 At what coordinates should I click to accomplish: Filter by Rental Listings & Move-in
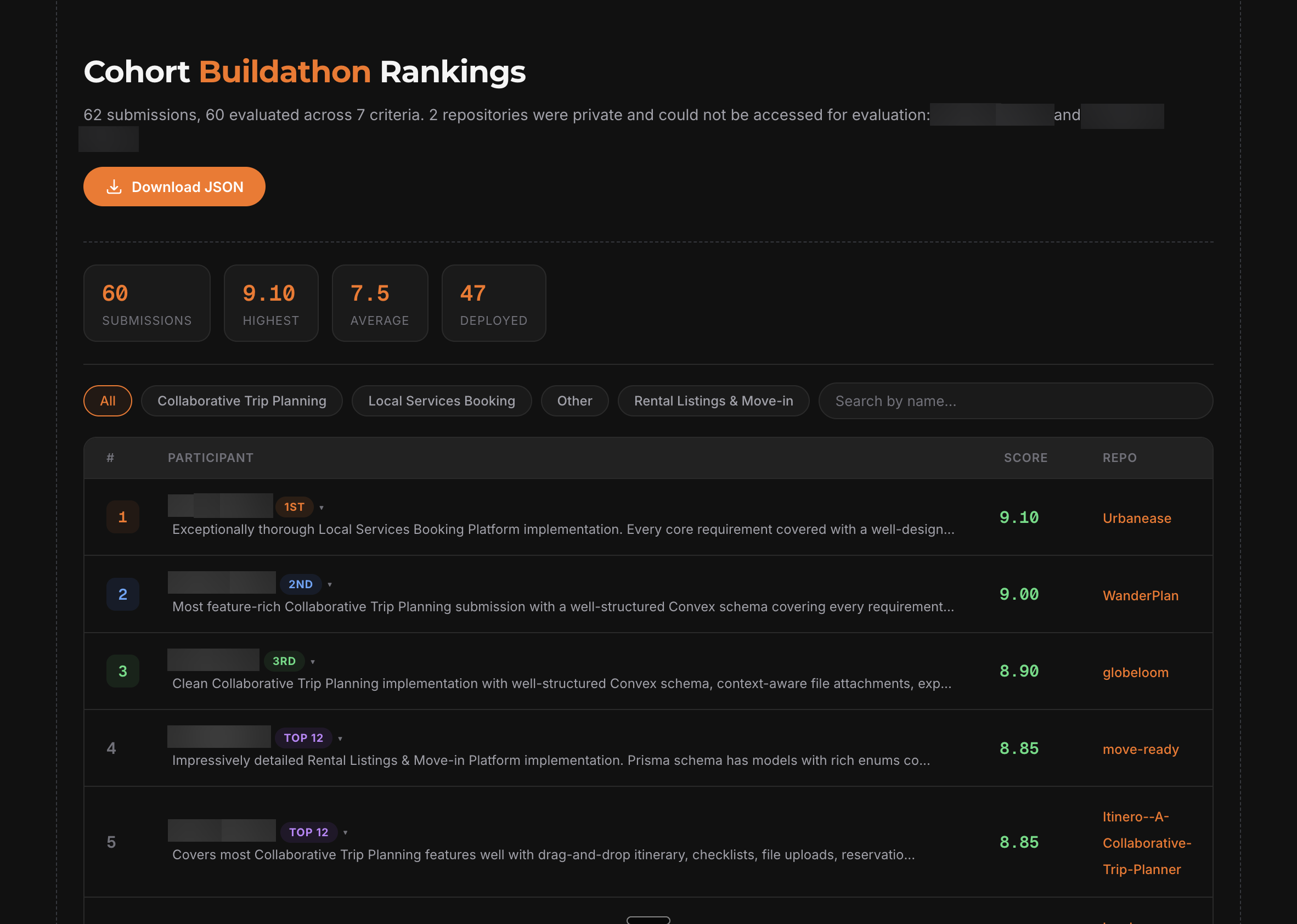pyautogui.click(x=713, y=401)
